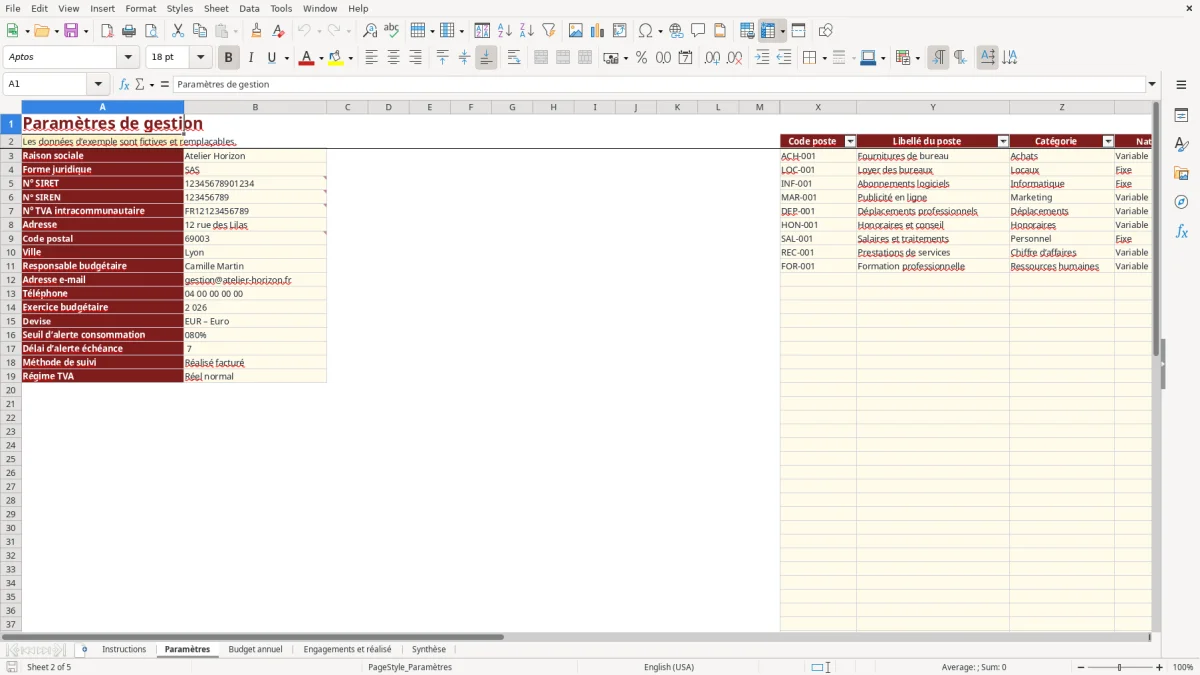Toggle Align Left
1200x675 pixels.
[371, 58]
